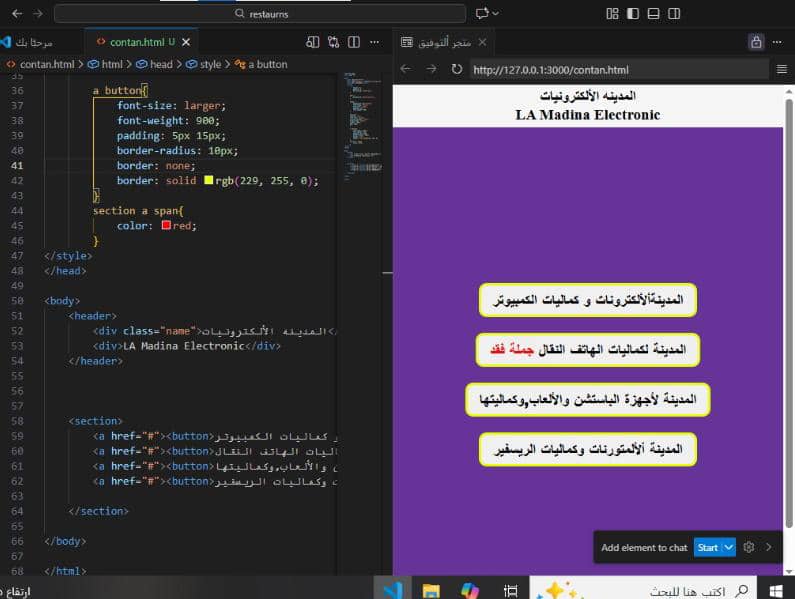This screenshot has width=795, height=599.
Task: Toggle the bottom panel visibility
Action: click(654, 14)
